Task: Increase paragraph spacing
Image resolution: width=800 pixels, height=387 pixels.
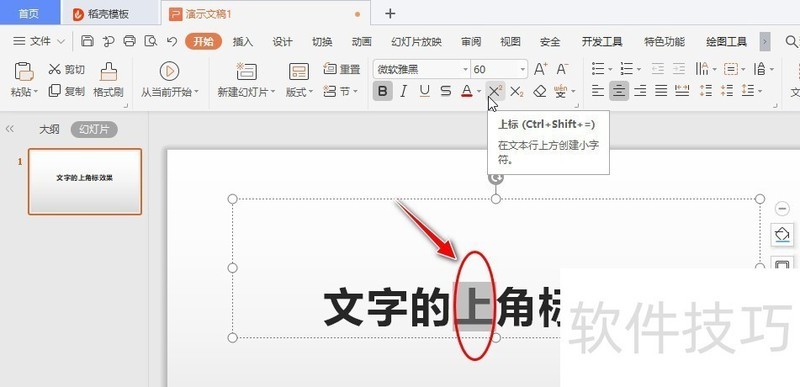Action: tap(706, 91)
